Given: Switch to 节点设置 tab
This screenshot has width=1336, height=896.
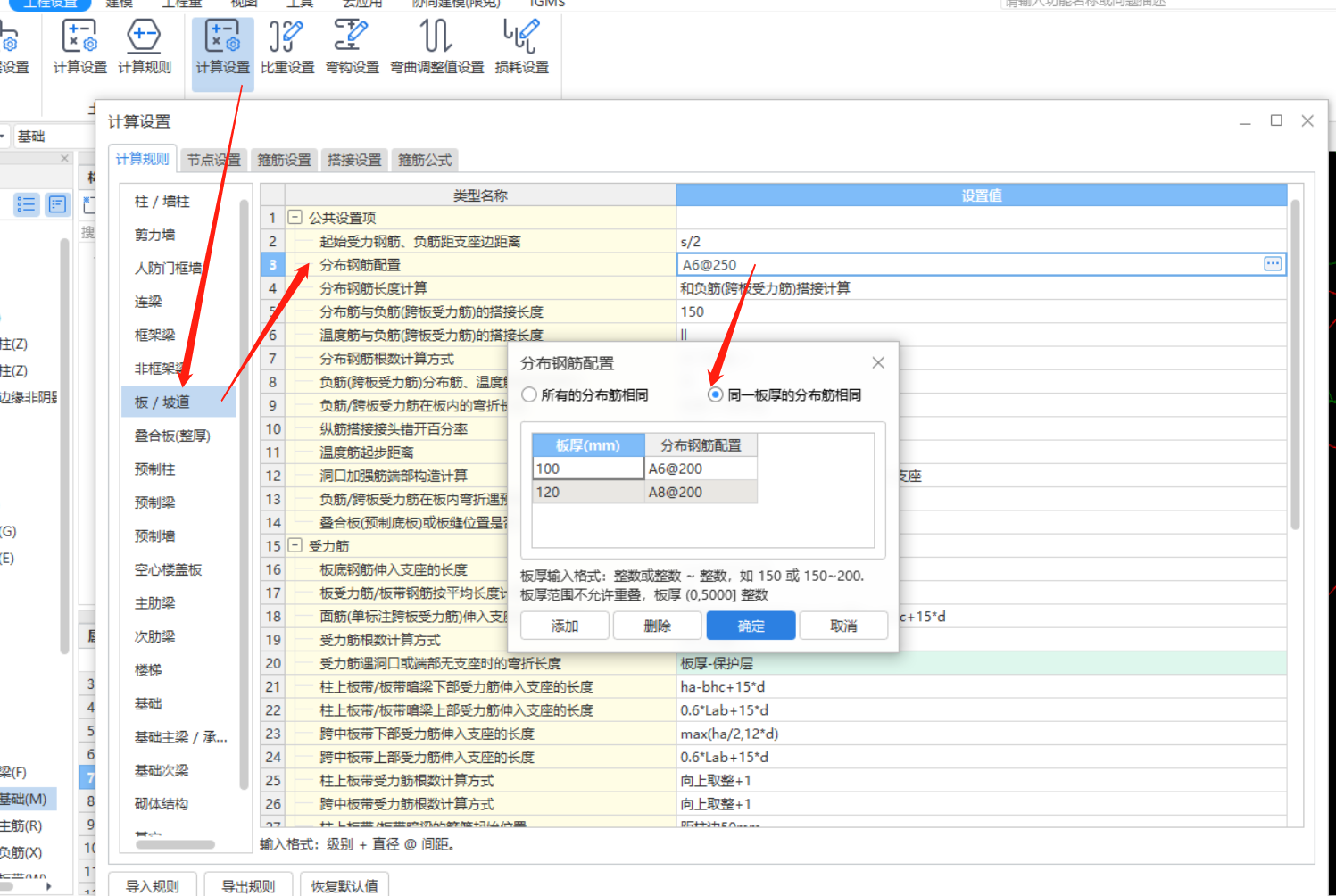Looking at the screenshot, I should point(214,160).
